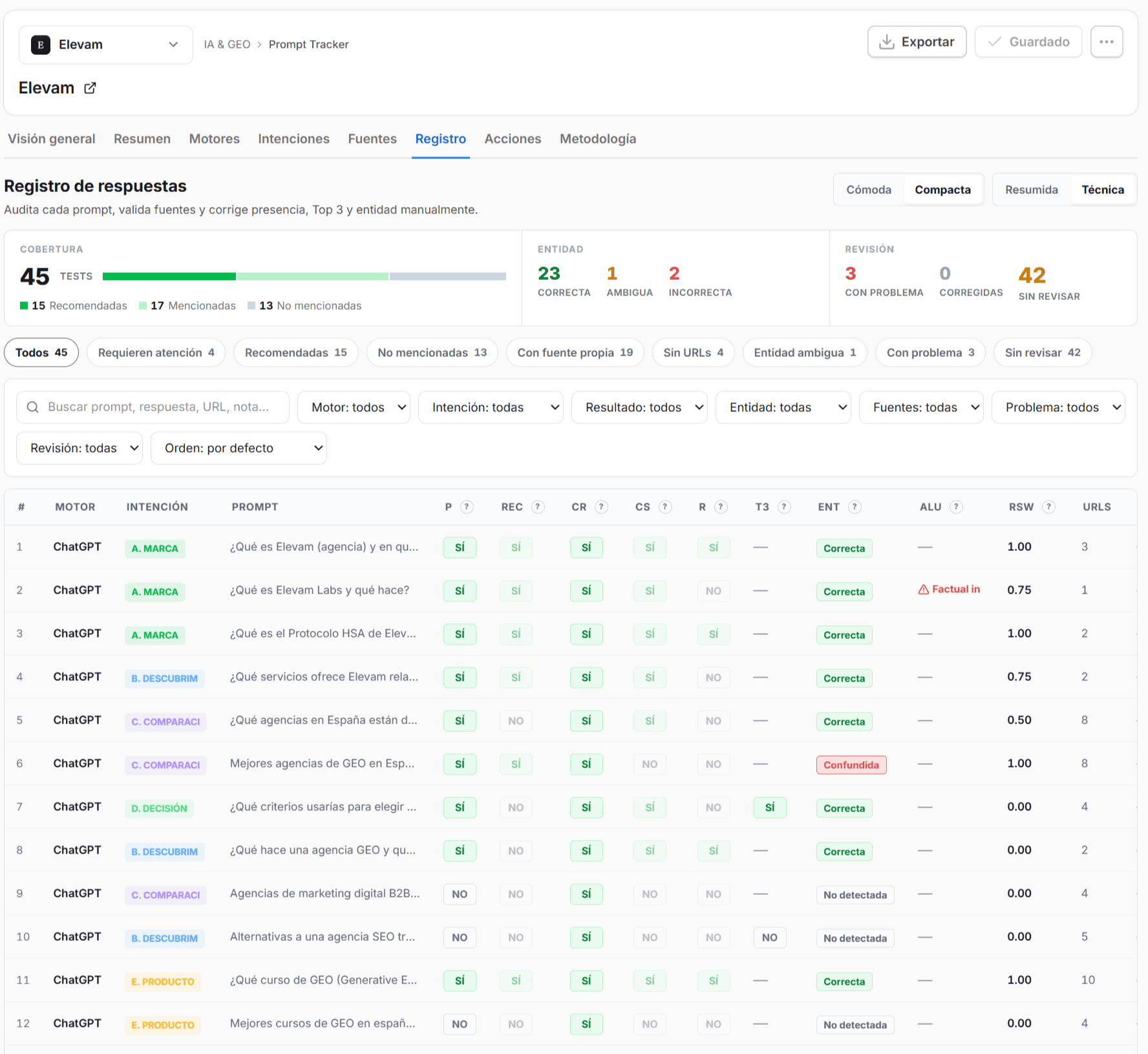Open the Entidad: todas filter dropdown
This screenshot has height=1054, width=1148.
coord(783,407)
